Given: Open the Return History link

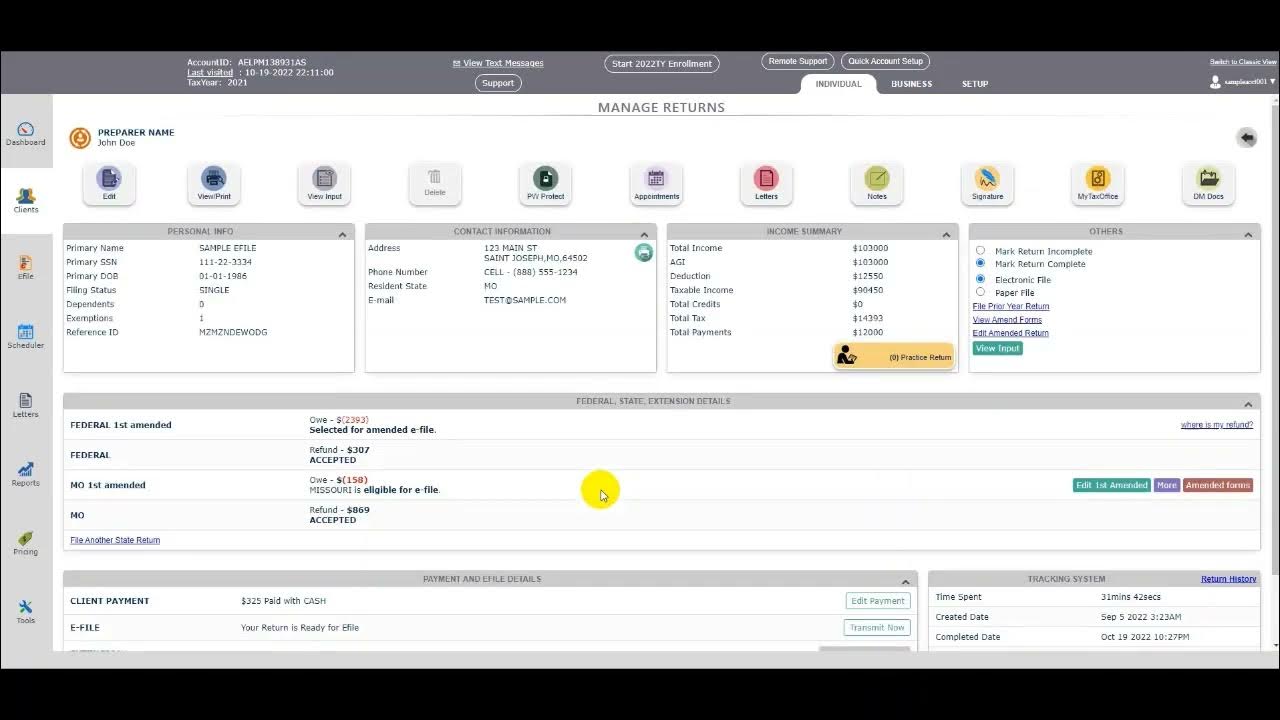Looking at the screenshot, I should tap(1228, 579).
